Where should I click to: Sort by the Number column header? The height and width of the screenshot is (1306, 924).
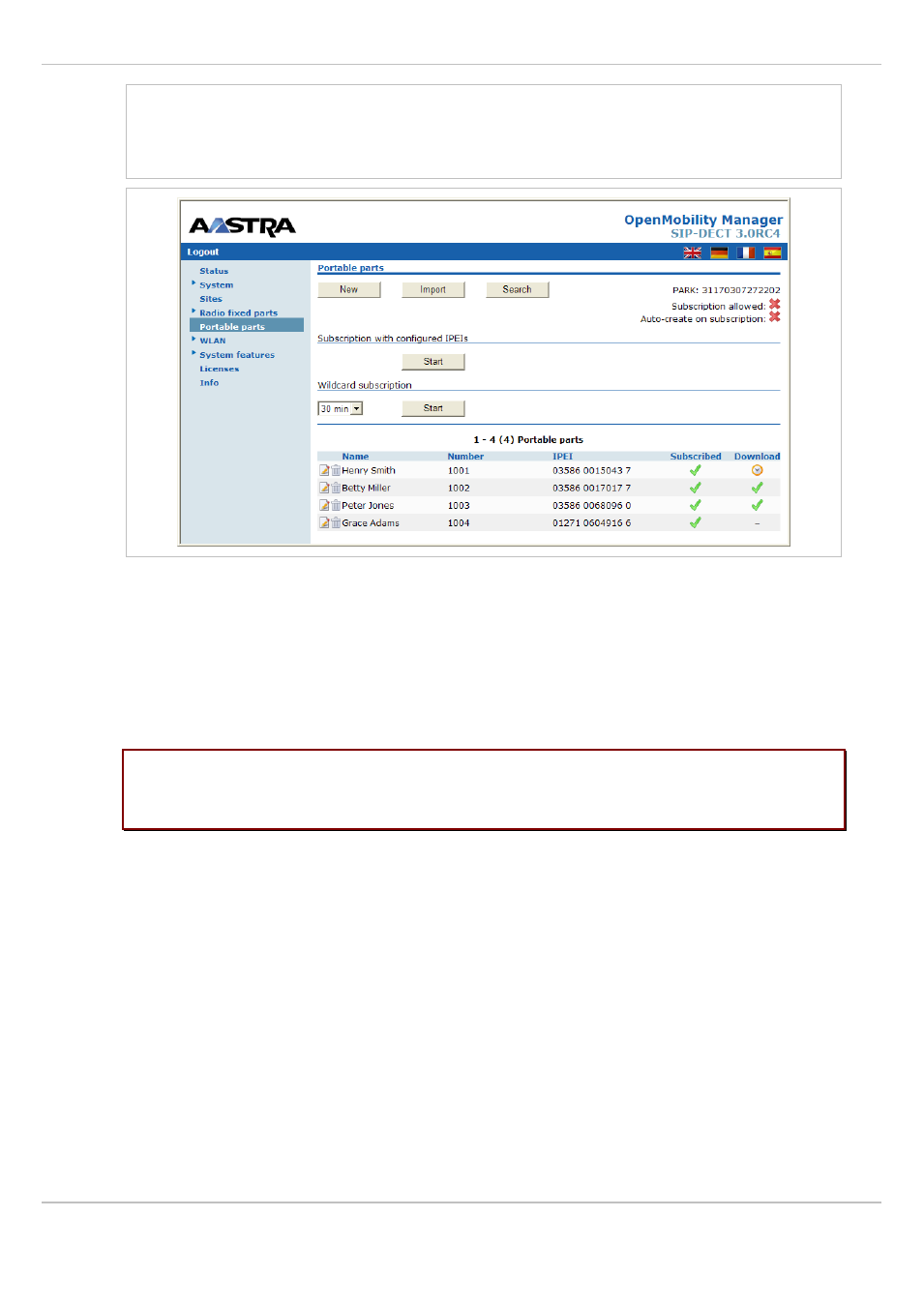click(465, 457)
